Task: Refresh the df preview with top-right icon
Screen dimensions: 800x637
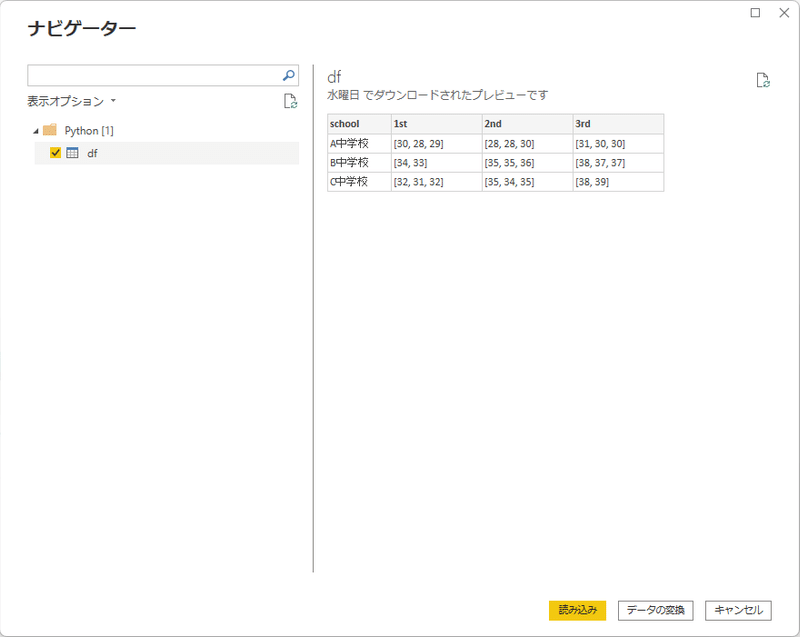Action: click(763, 80)
